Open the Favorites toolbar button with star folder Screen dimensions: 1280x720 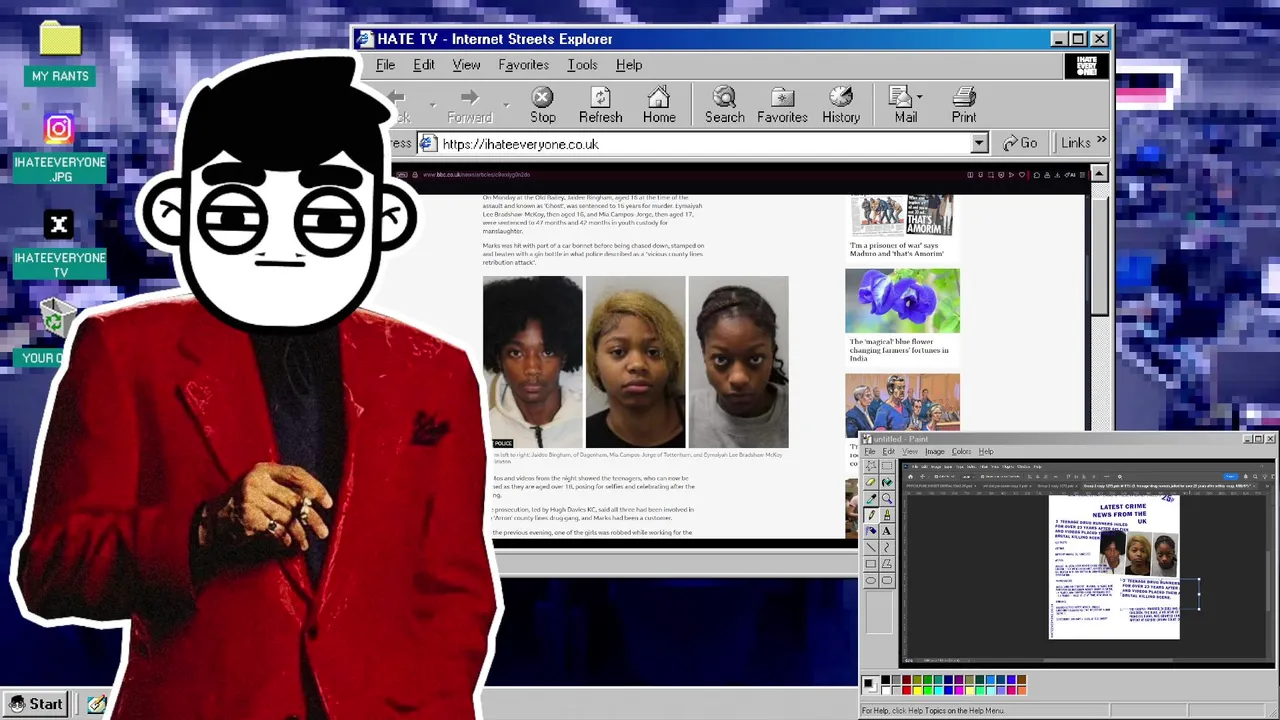tap(782, 105)
